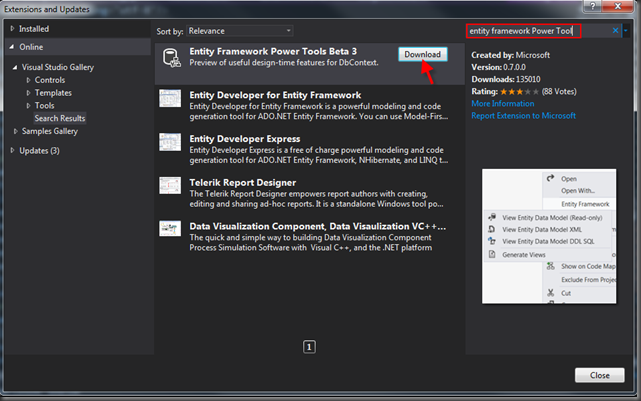Select the Telerik Report Designer title

coord(242,183)
